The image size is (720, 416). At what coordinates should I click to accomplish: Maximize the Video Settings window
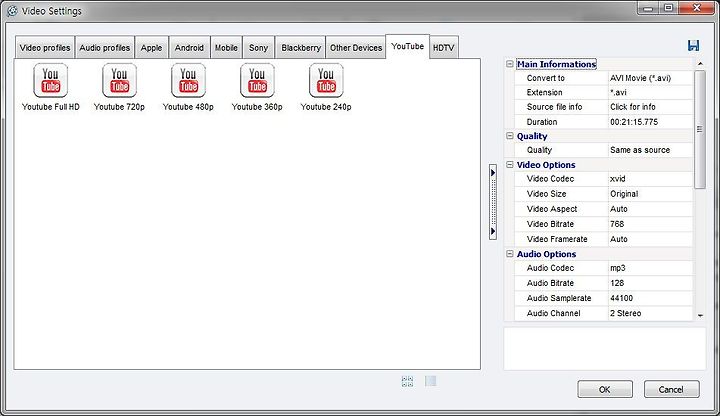click(669, 8)
